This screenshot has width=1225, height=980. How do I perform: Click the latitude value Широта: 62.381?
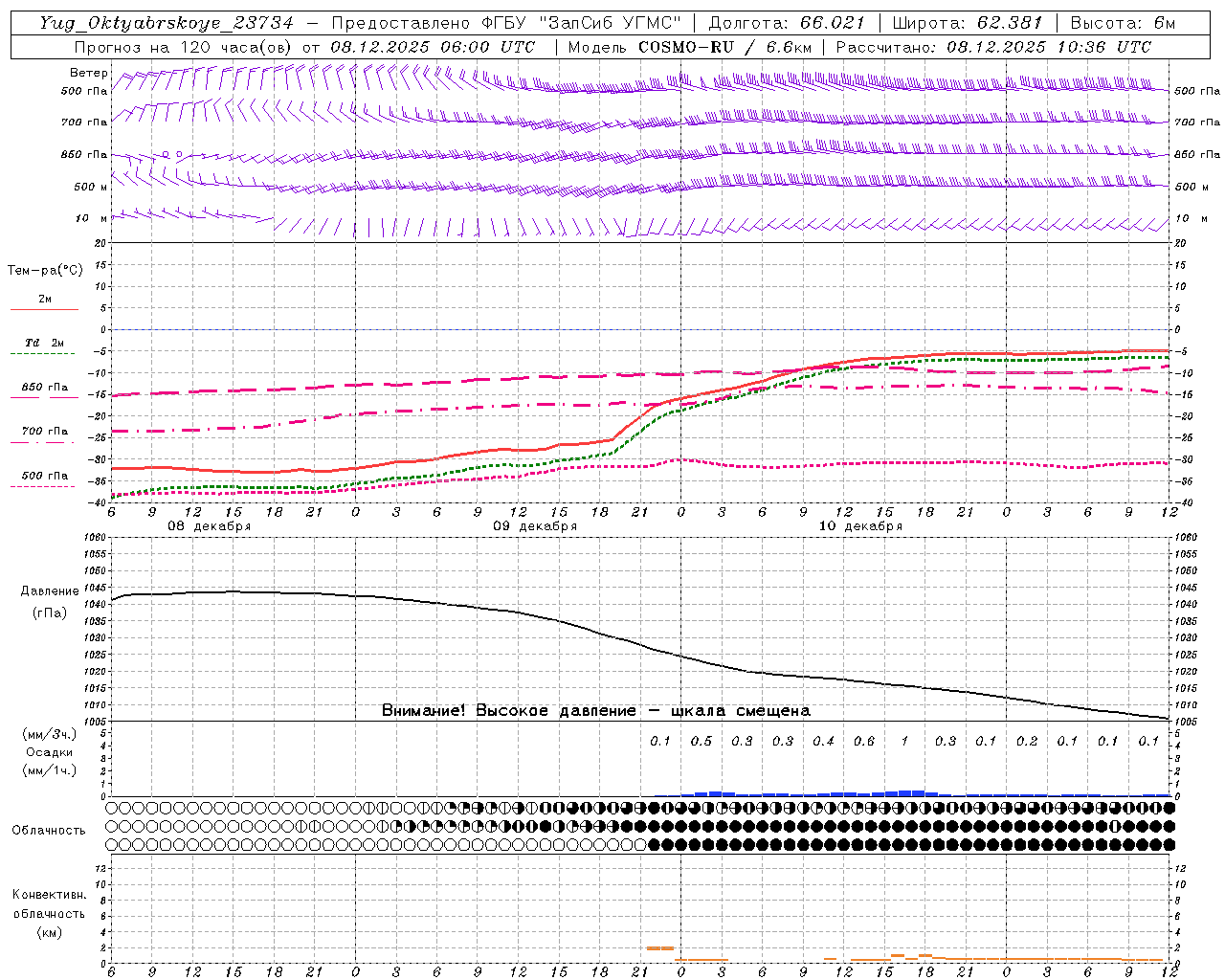click(967, 23)
